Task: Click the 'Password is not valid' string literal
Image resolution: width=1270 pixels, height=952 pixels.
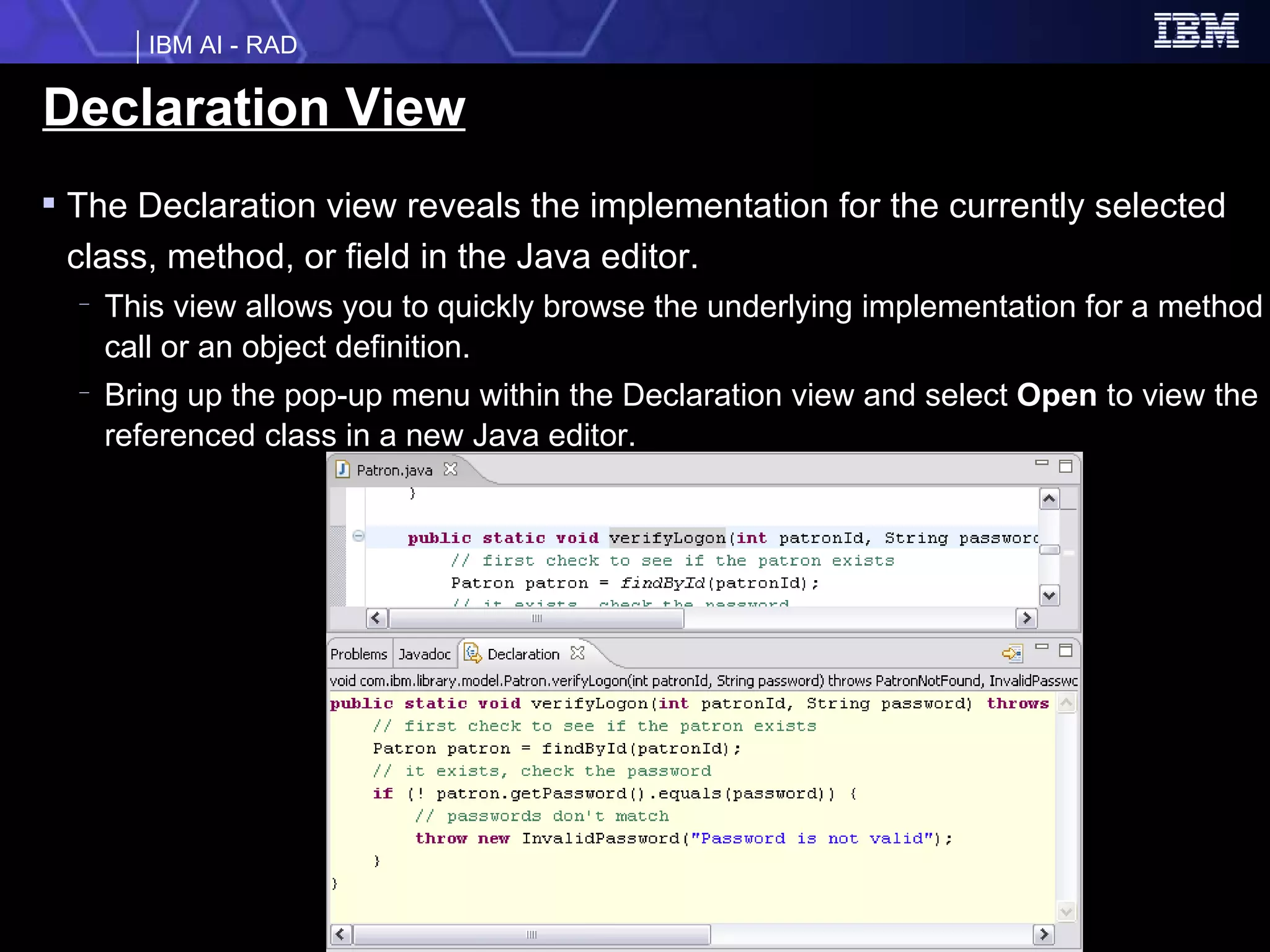Action: pos(812,839)
